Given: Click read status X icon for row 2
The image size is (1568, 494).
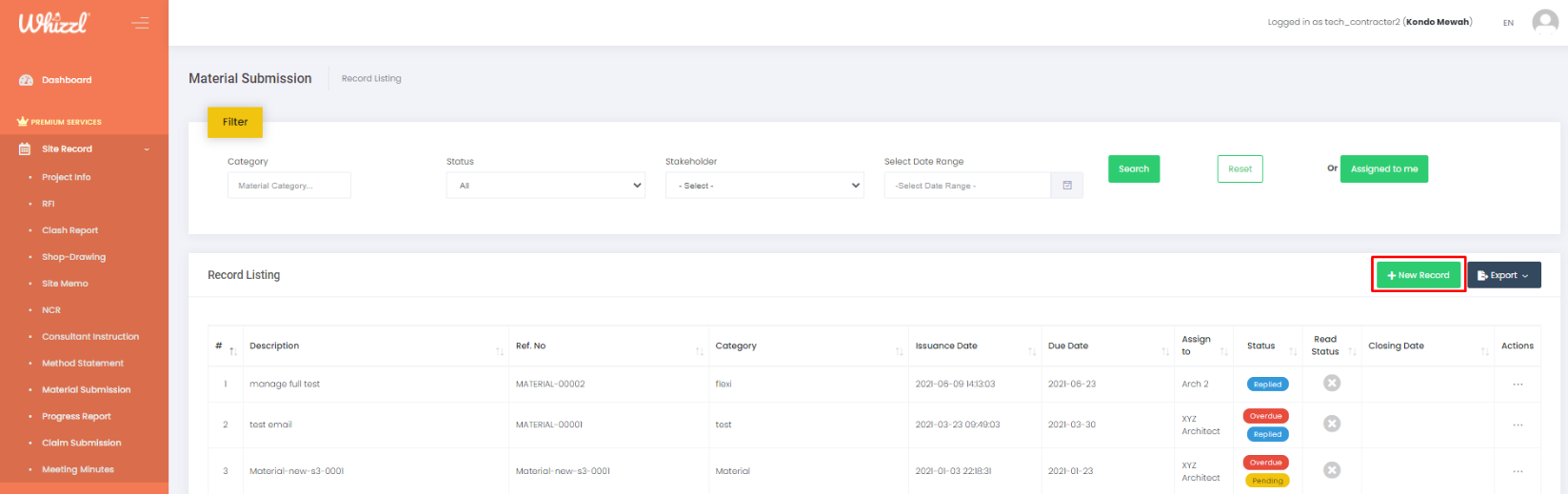Looking at the screenshot, I should (x=1332, y=424).
